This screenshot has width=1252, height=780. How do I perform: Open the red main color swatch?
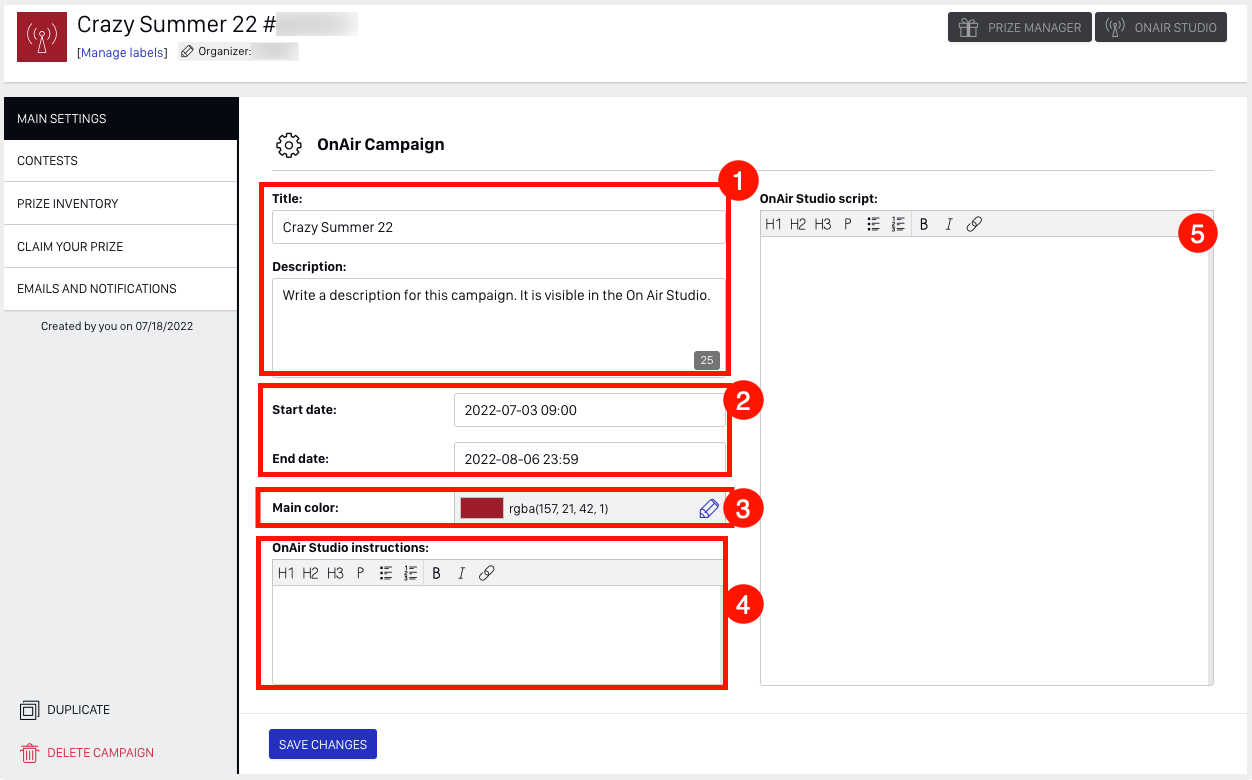point(481,509)
